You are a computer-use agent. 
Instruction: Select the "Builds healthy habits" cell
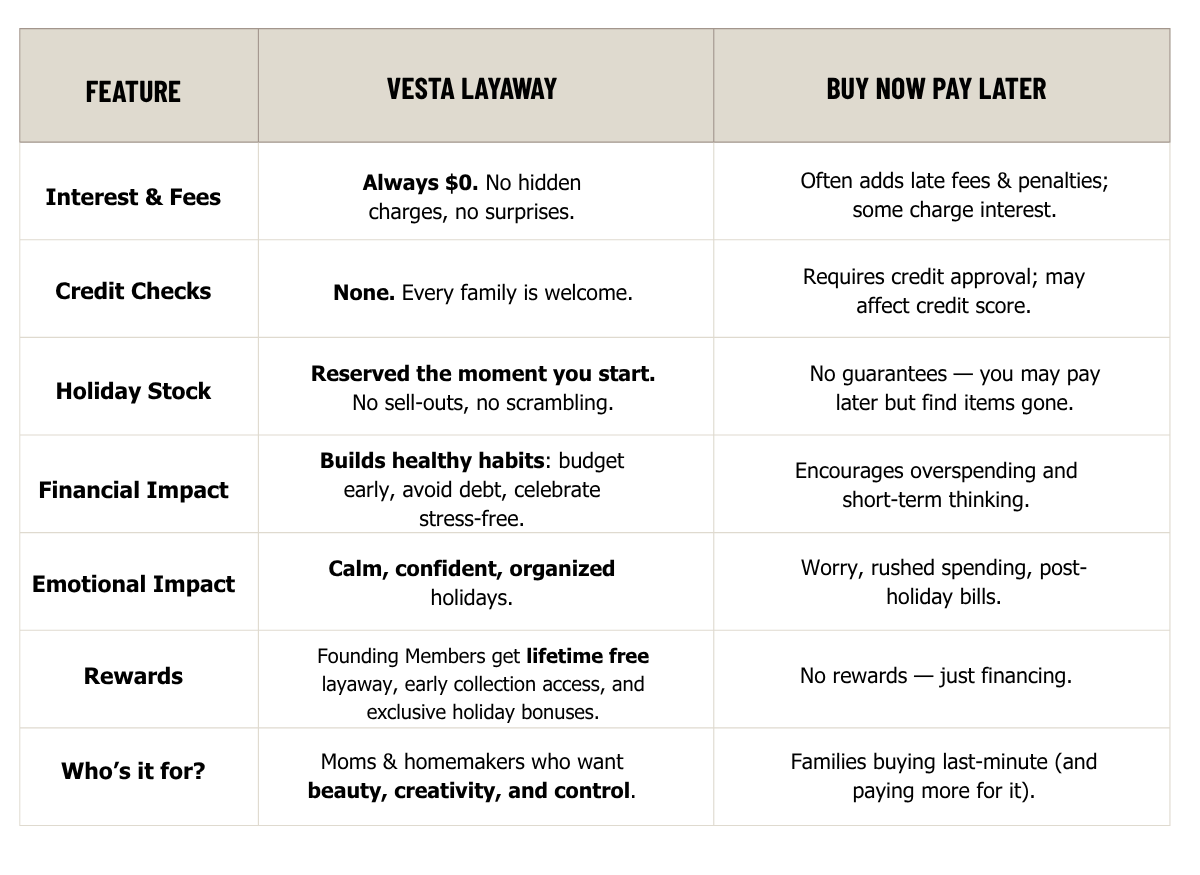[x=471, y=490]
